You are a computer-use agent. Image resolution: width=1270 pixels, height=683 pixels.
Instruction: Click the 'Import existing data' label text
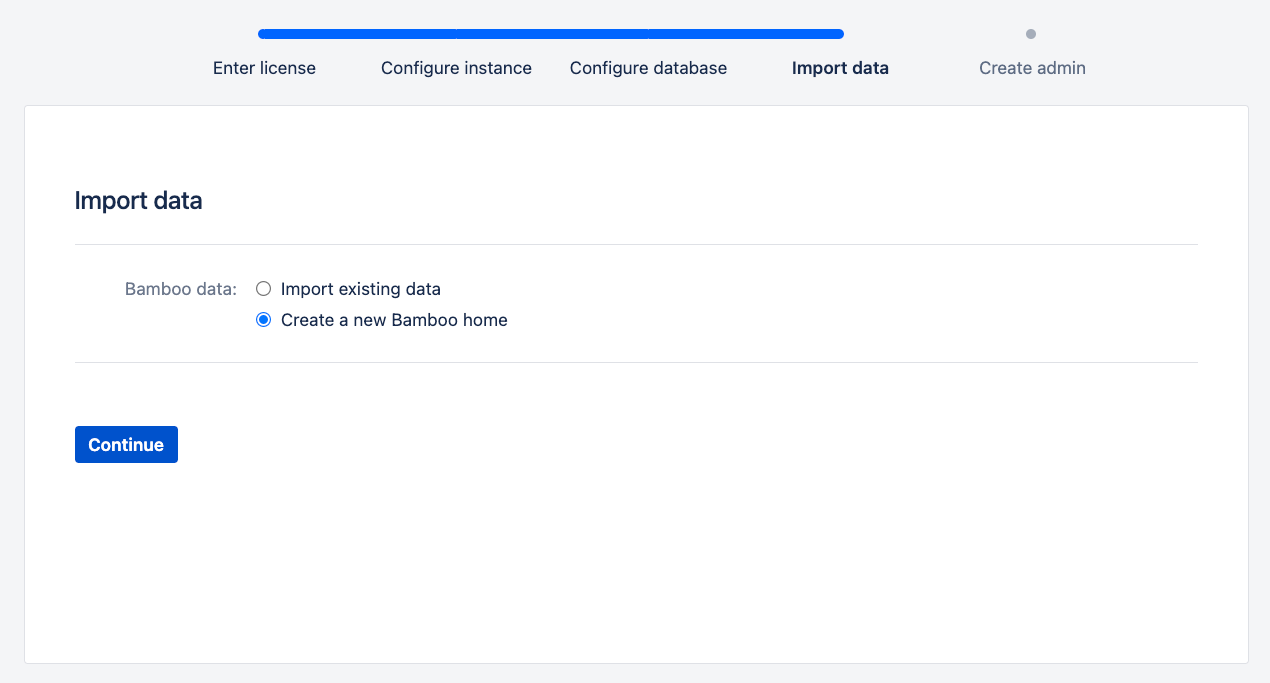[x=361, y=289]
